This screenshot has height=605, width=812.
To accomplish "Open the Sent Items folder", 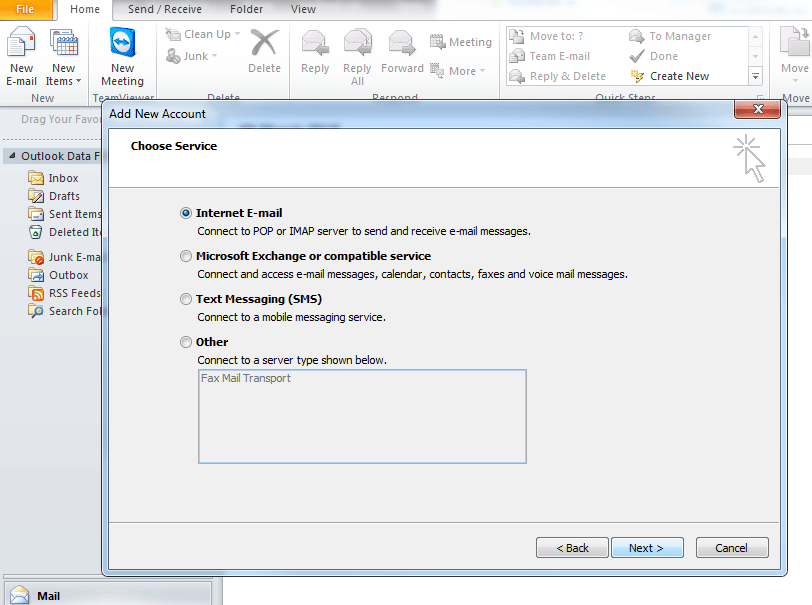I will click(65, 214).
